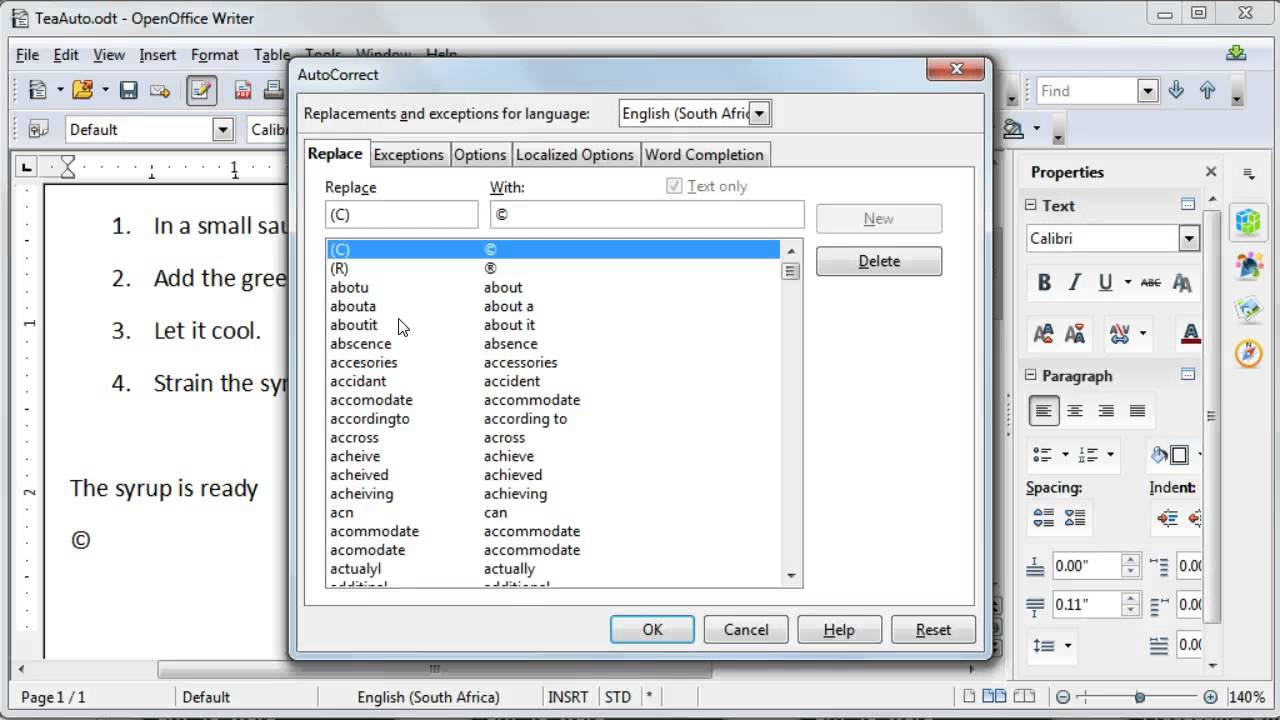Open the Styles and Formatting icon

39,129
